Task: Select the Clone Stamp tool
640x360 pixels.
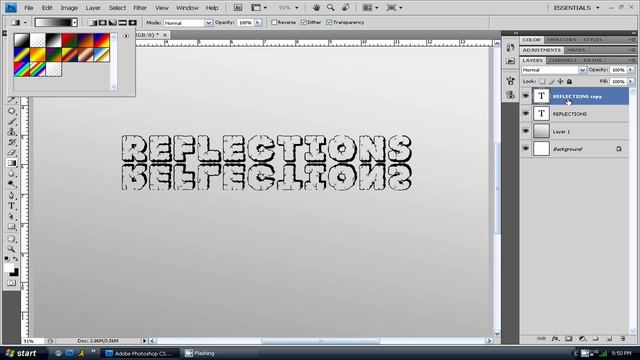Action: (x=11, y=132)
